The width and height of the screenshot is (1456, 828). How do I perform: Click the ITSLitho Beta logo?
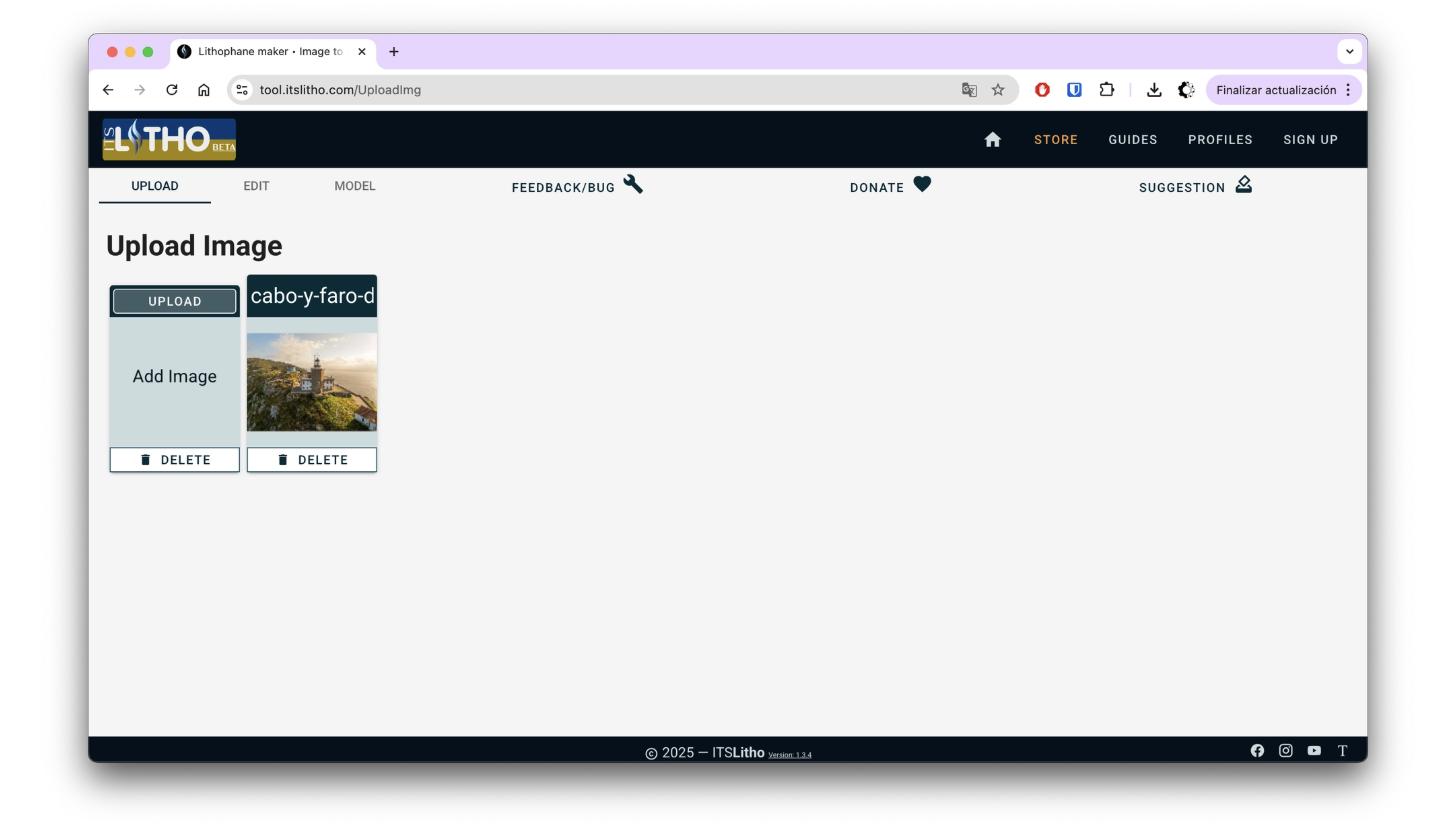tap(169, 139)
